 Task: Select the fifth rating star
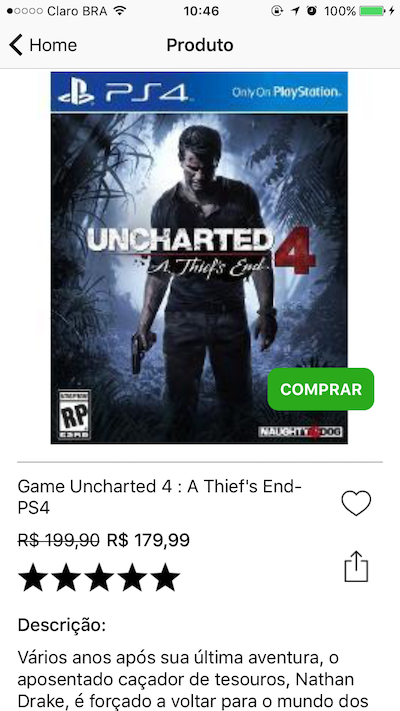166,577
